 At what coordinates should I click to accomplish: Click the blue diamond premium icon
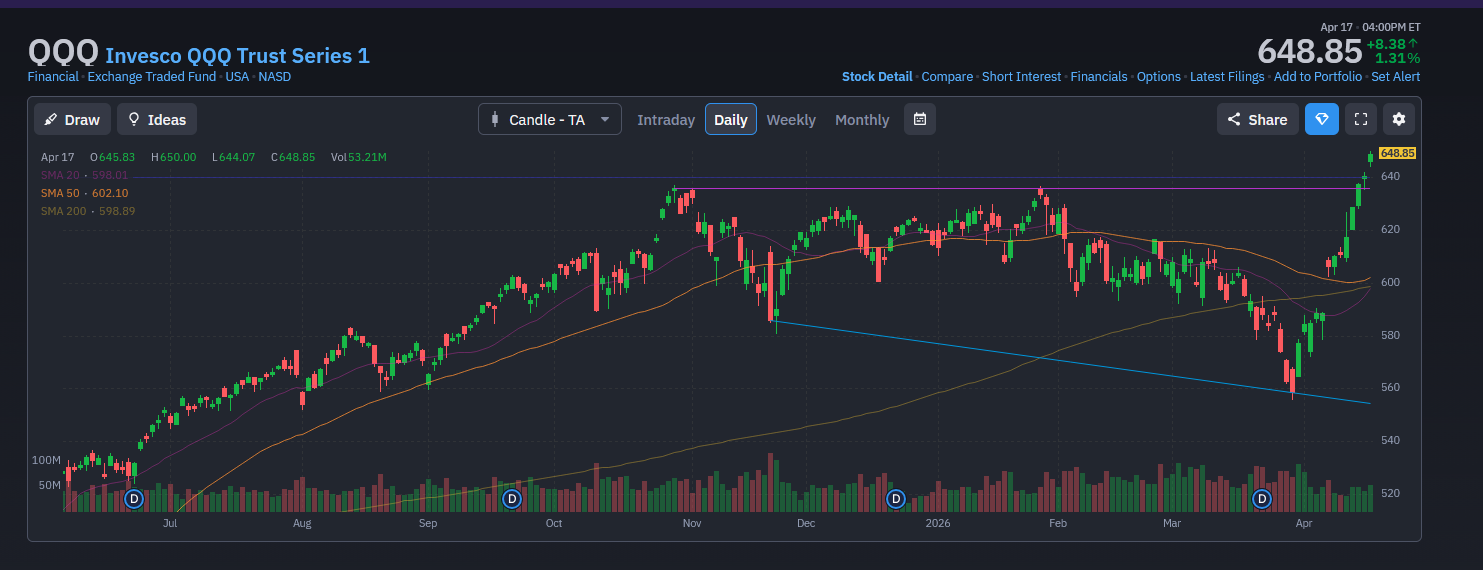[1321, 119]
